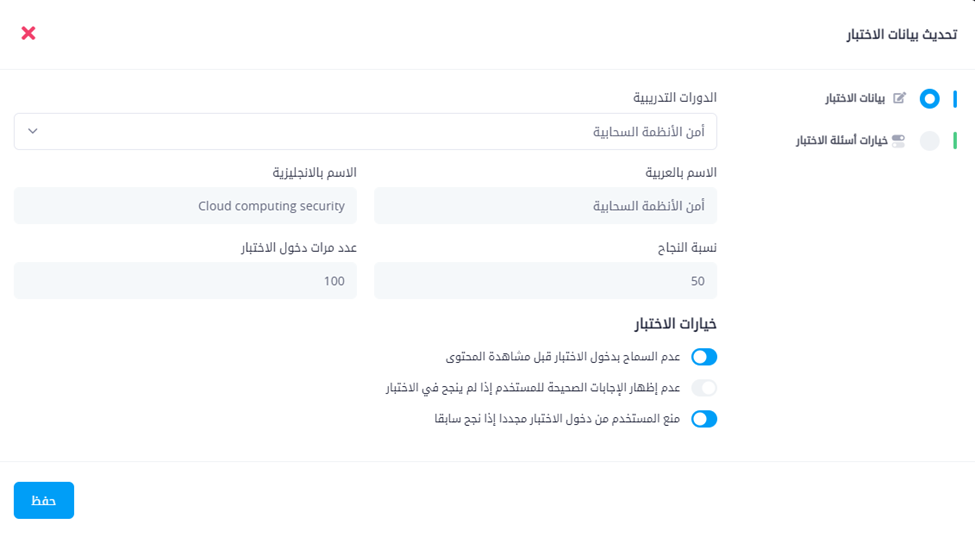Screen dimensions: 975x537
Task: Toggle منع المستخدم من دخول الاختبار مجددا
Action: (704, 419)
